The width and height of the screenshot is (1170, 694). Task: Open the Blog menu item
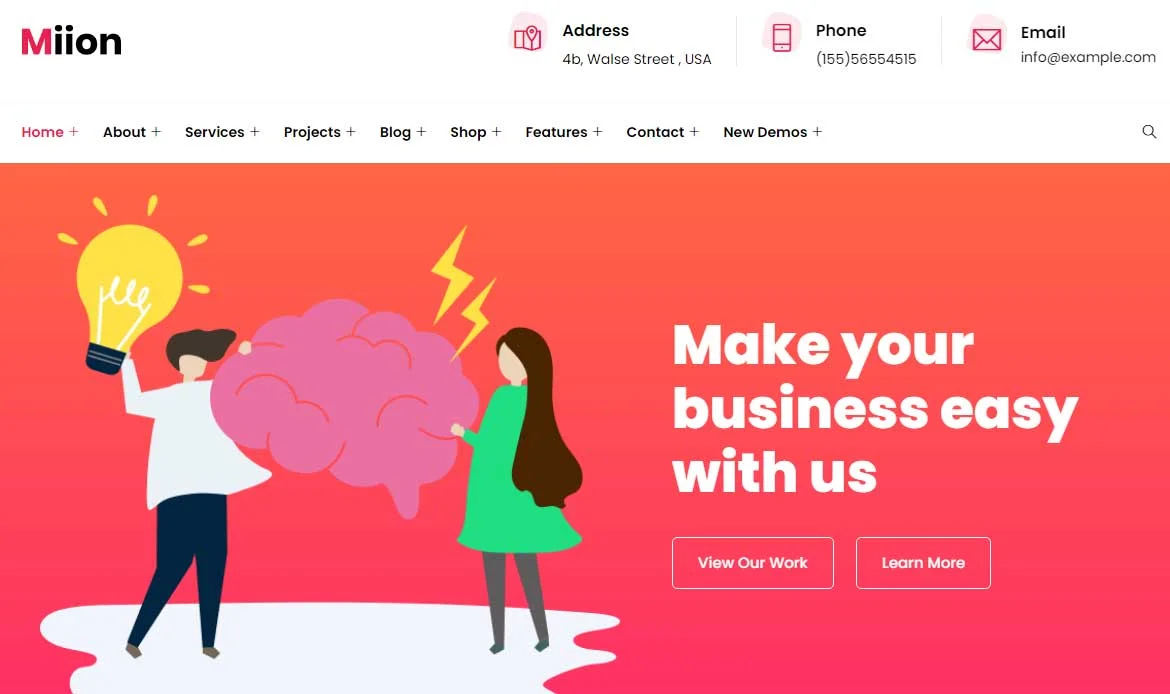point(395,132)
